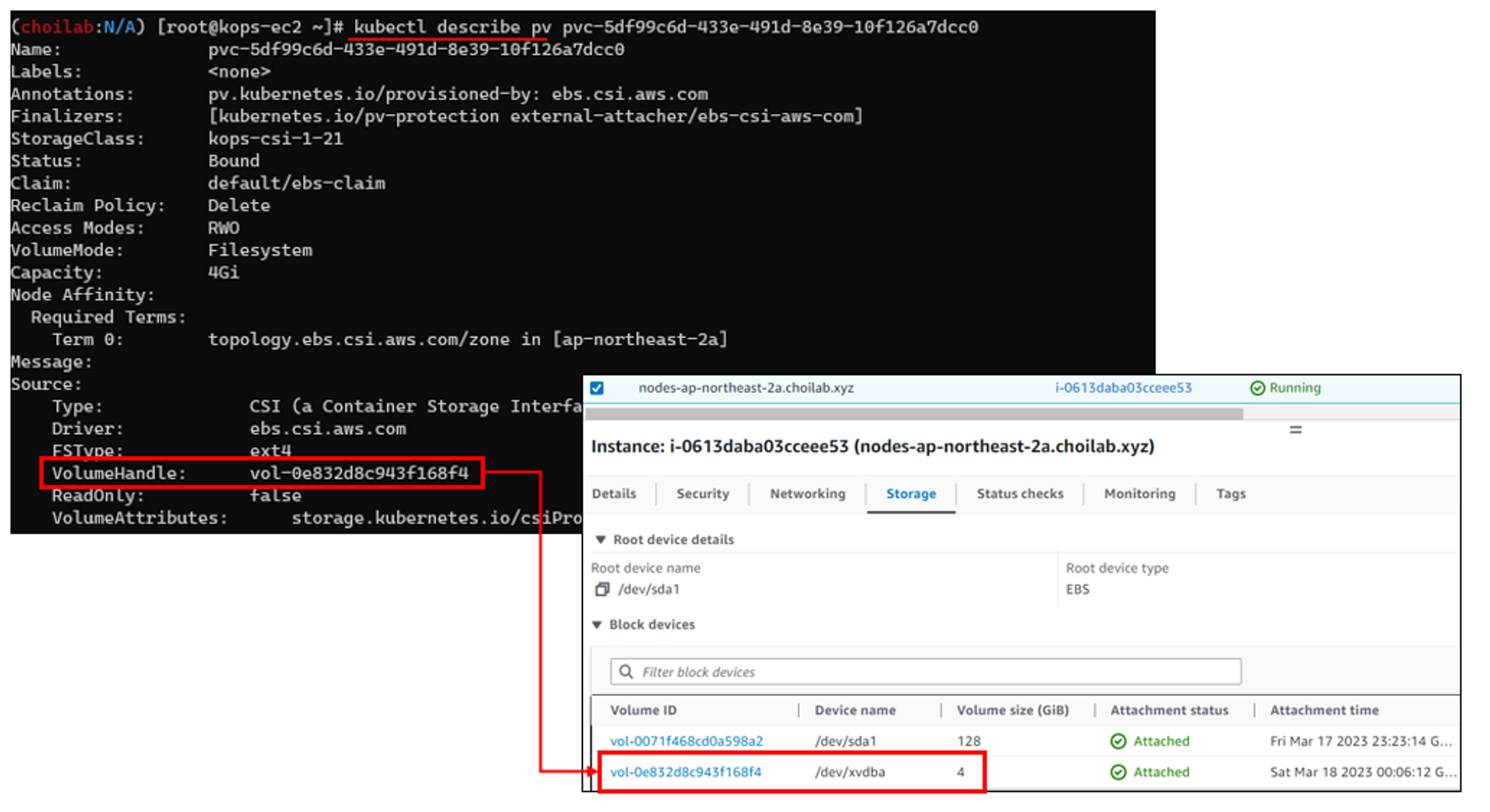Screen dimensions: 1490x812
Task: Switch to the Security tab
Action: point(703,494)
